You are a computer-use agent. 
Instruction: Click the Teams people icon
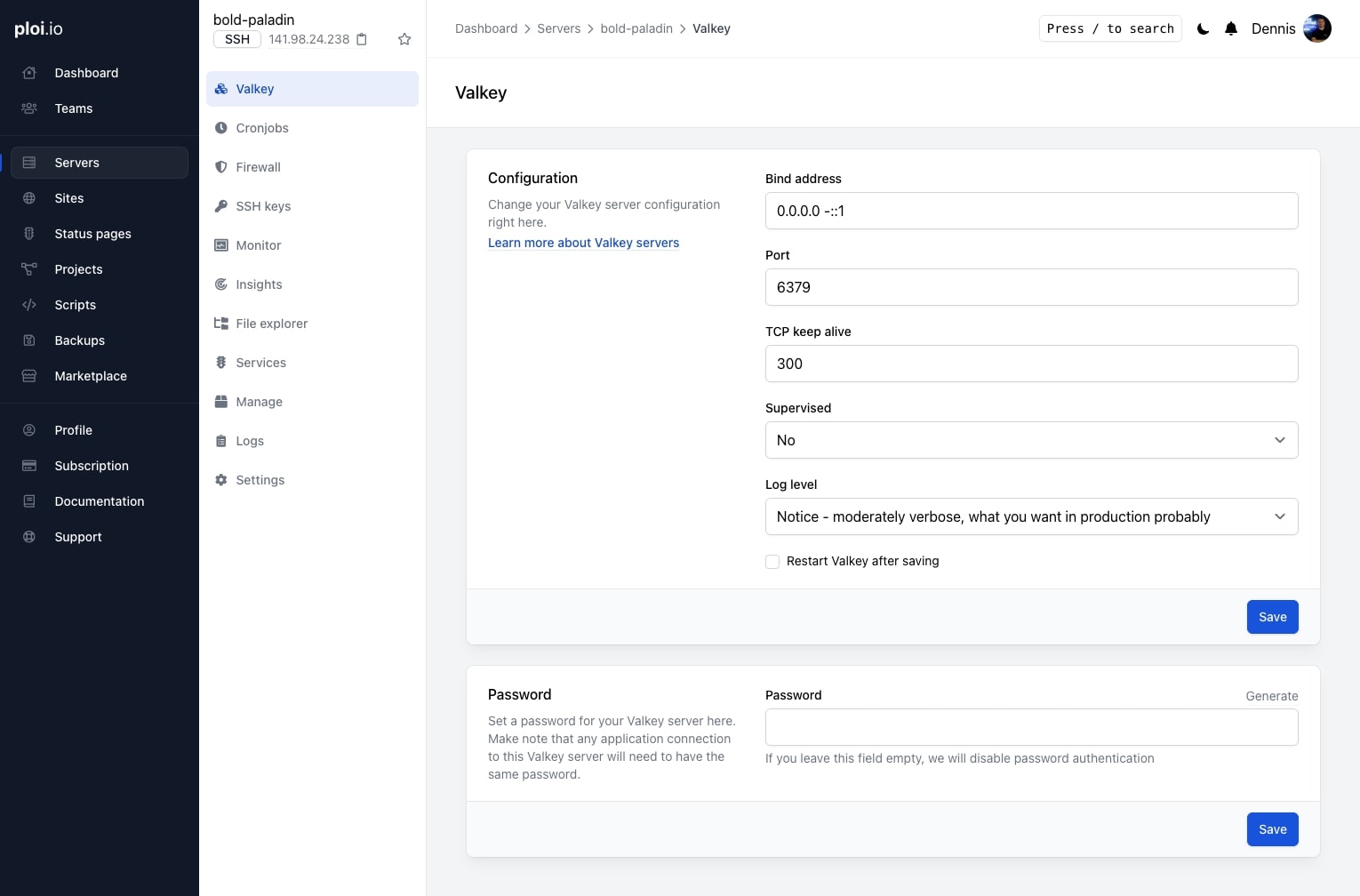pos(29,108)
